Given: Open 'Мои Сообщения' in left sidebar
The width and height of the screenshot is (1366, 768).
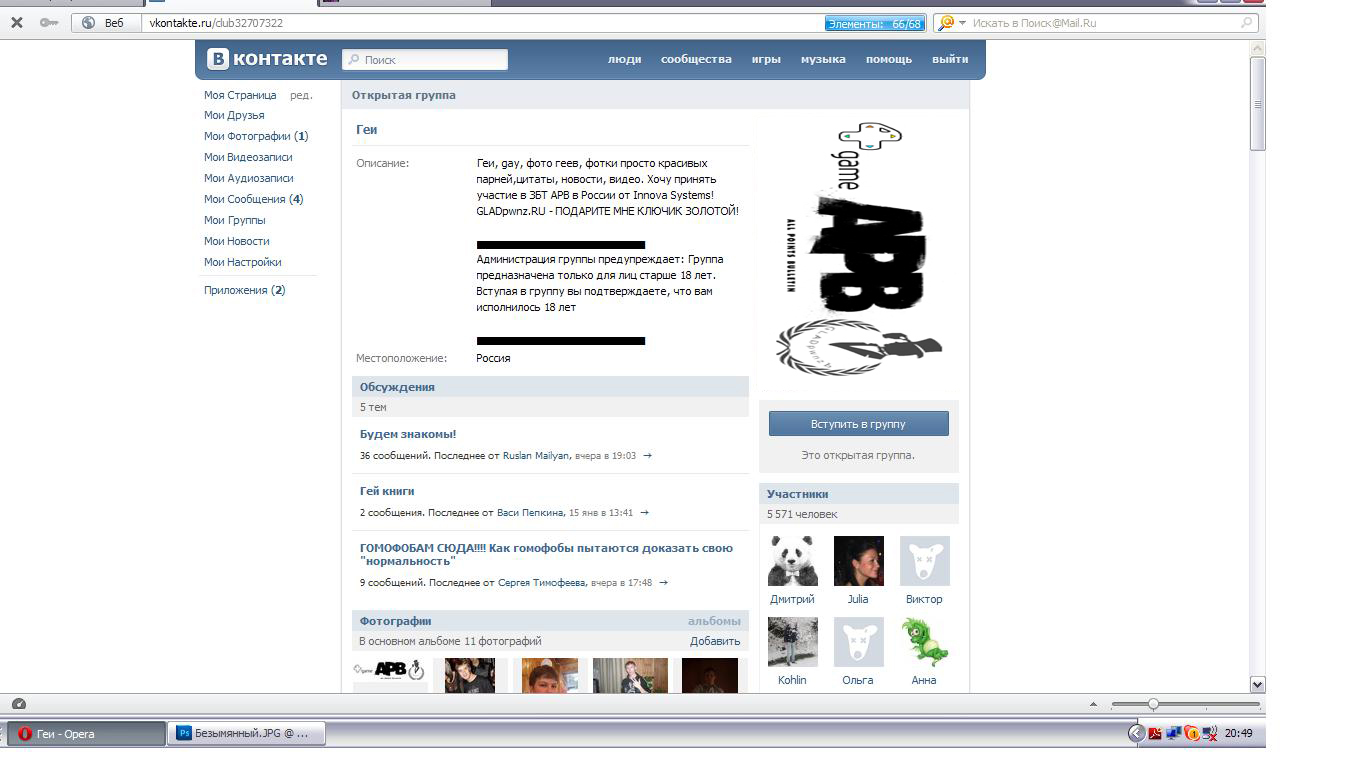Looking at the screenshot, I should tap(253, 199).
